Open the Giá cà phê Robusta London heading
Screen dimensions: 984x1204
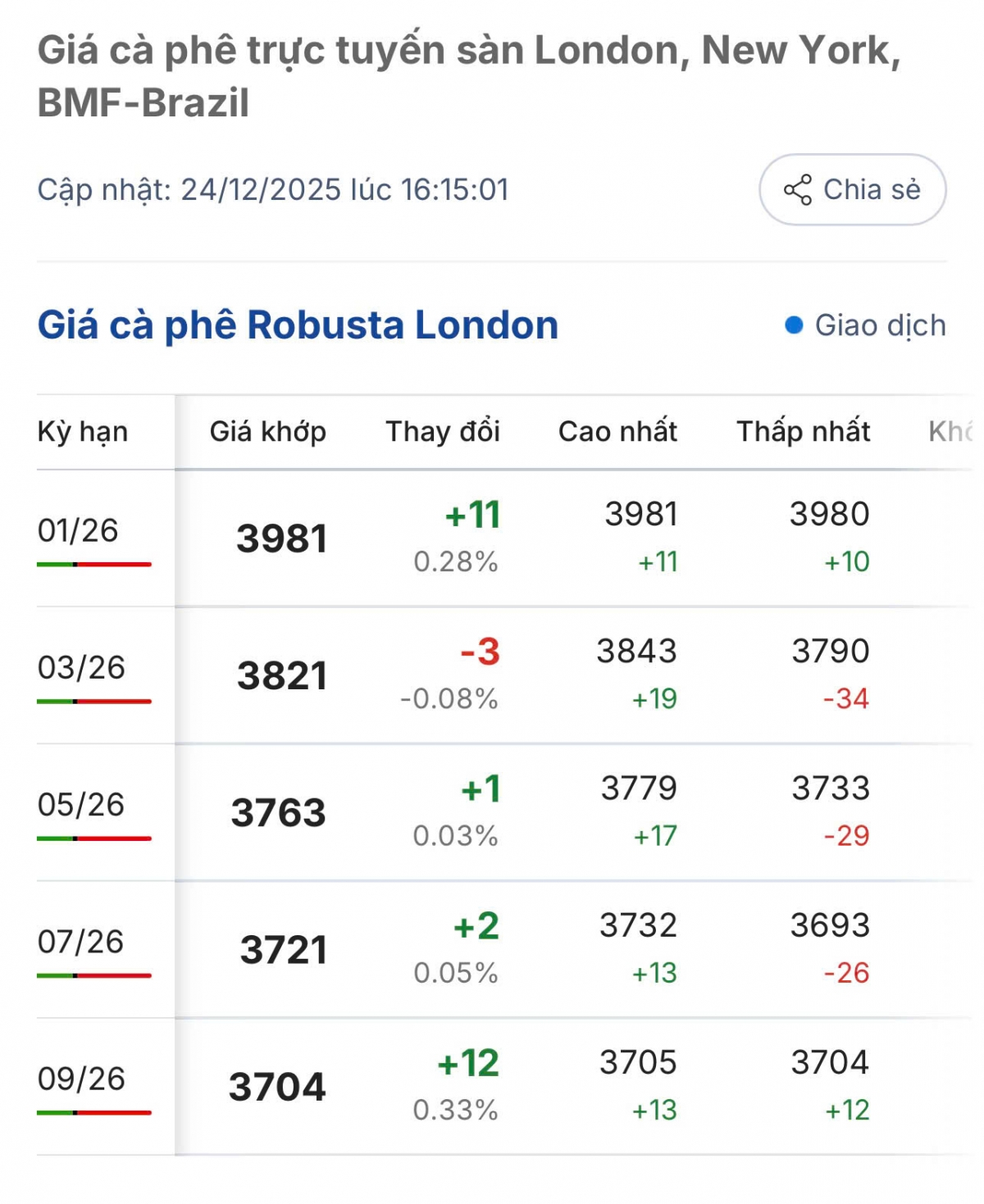[298, 325]
